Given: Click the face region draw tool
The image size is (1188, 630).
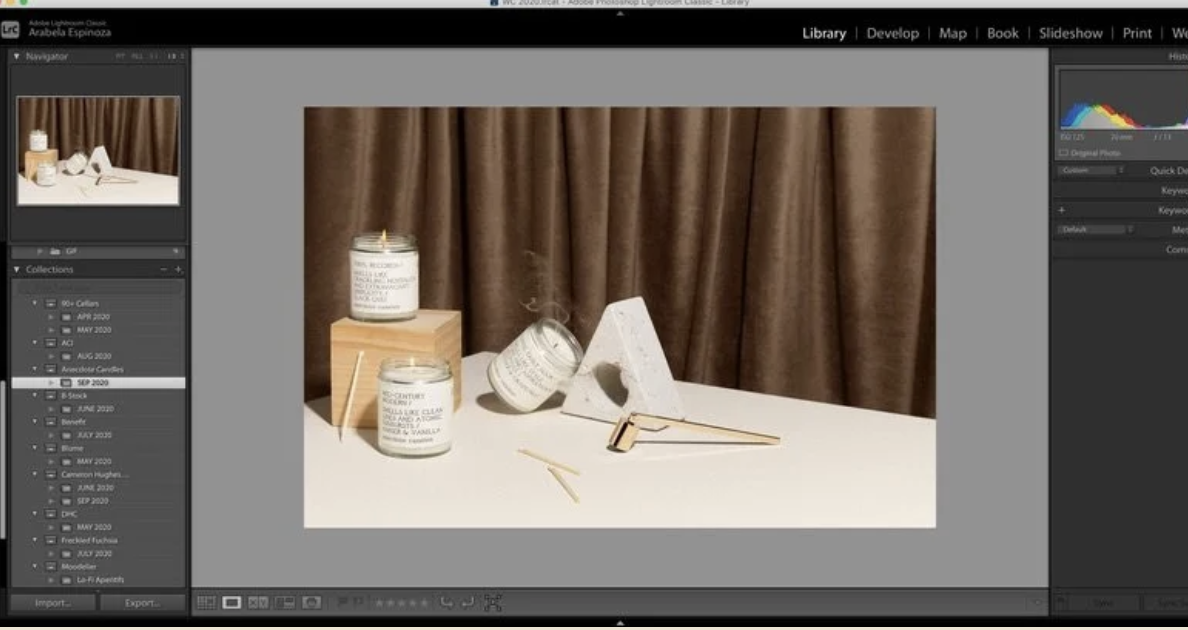Looking at the screenshot, I should pyautogui.click(x=493, y=603).
